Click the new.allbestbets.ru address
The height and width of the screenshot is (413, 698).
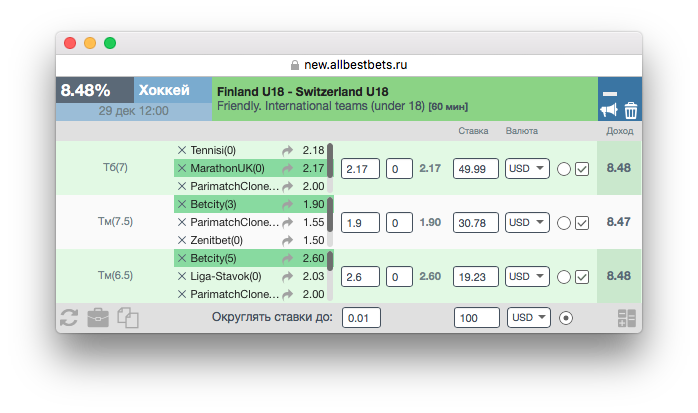pos(356,65)
